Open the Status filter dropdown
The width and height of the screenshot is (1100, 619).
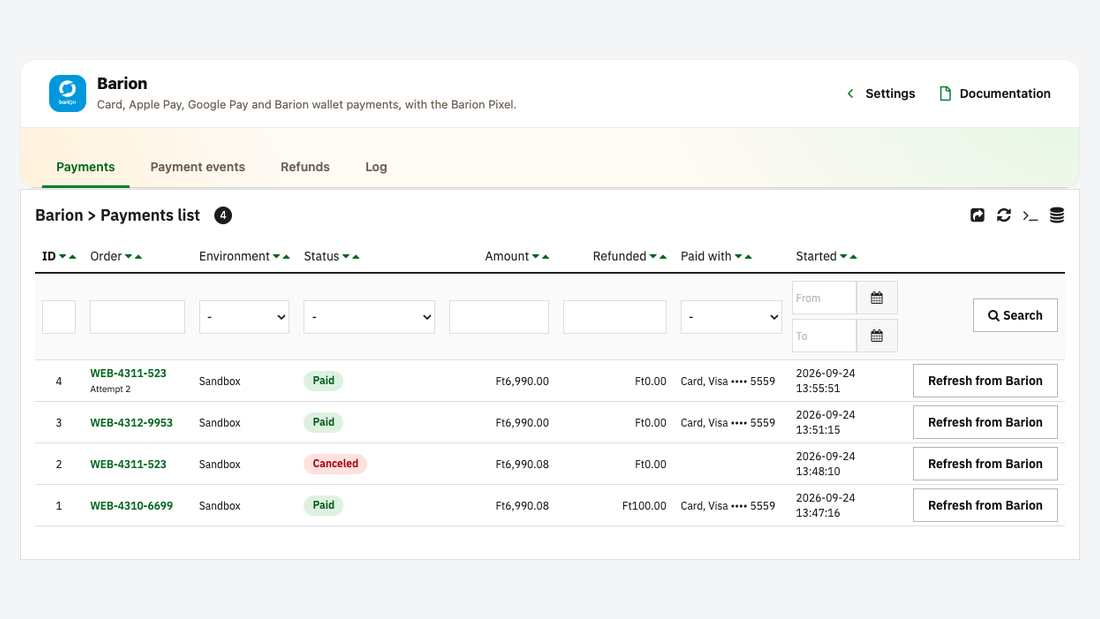tap(369, 317)
